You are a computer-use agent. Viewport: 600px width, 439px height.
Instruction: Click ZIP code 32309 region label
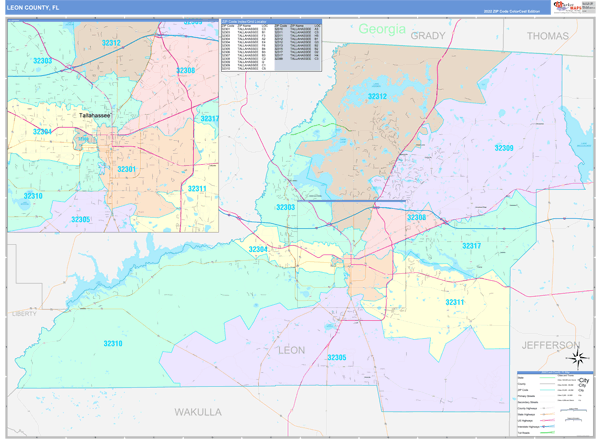(x=504, y=148)
